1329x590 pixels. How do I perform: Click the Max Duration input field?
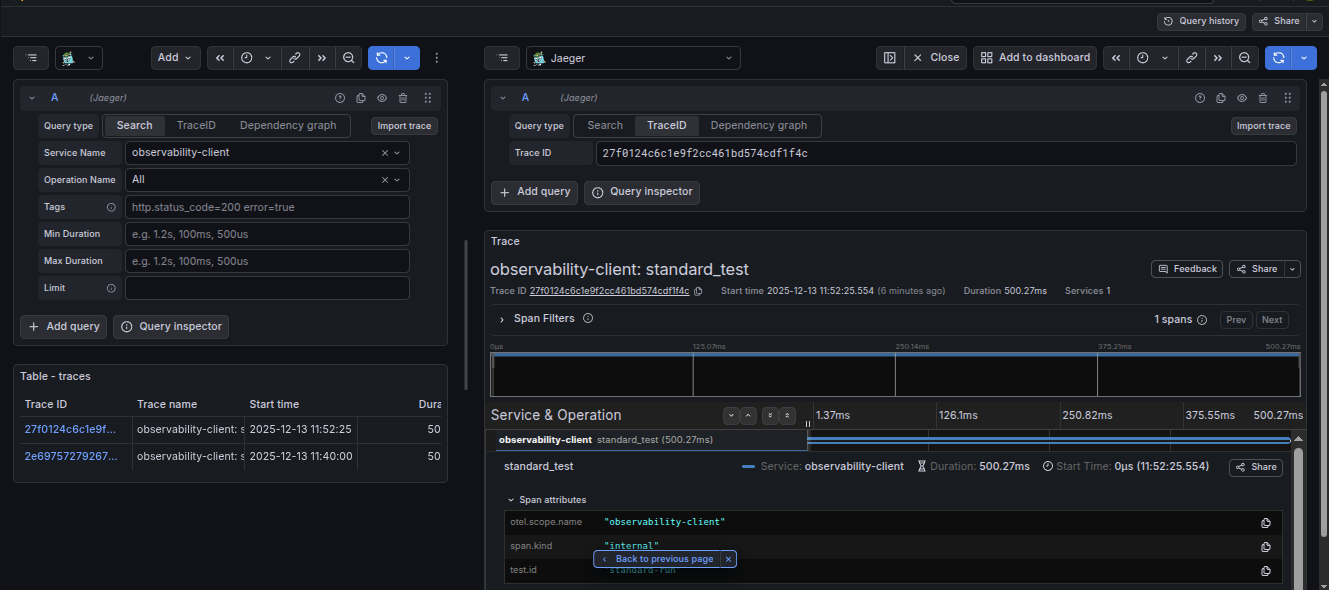tap(267, 261)
